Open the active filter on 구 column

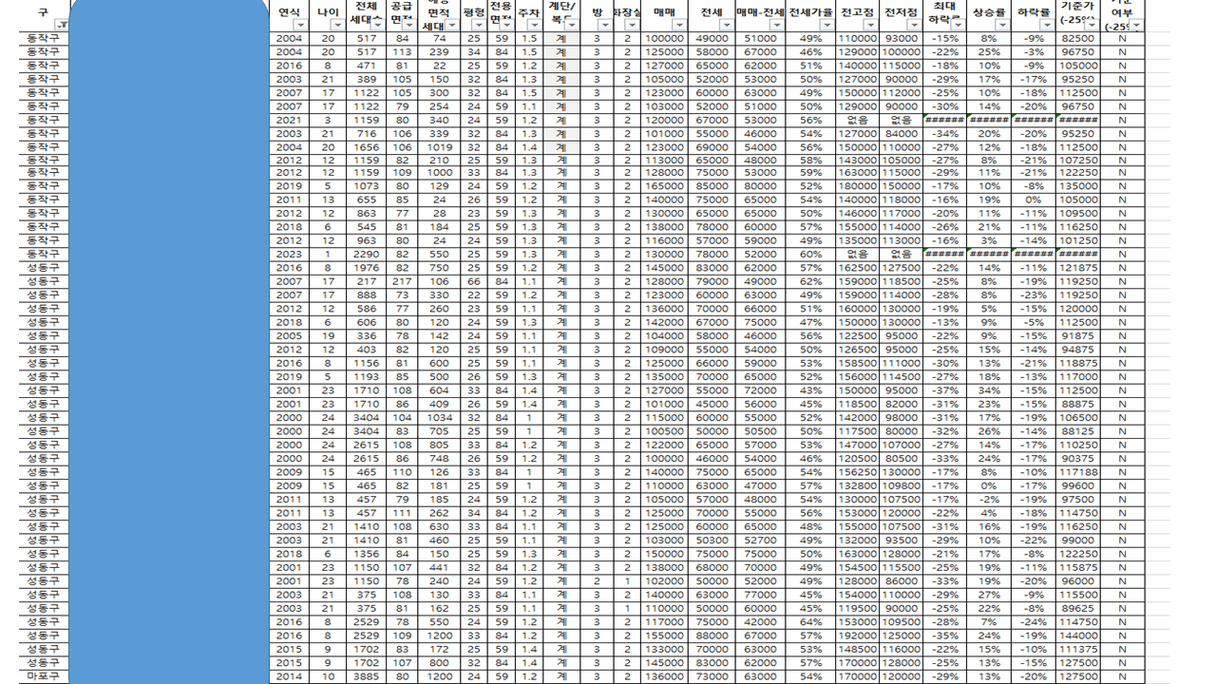62,25
